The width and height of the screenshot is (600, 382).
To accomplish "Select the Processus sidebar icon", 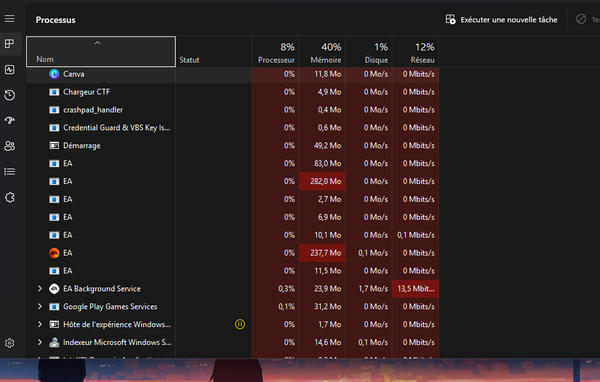I will 10,44.
